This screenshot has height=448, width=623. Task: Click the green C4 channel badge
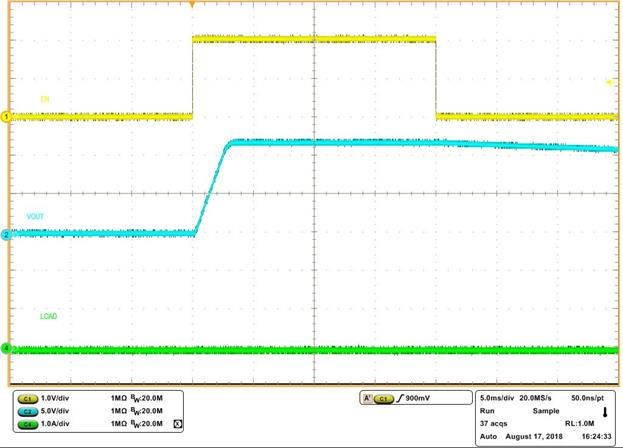coord(26,424)
